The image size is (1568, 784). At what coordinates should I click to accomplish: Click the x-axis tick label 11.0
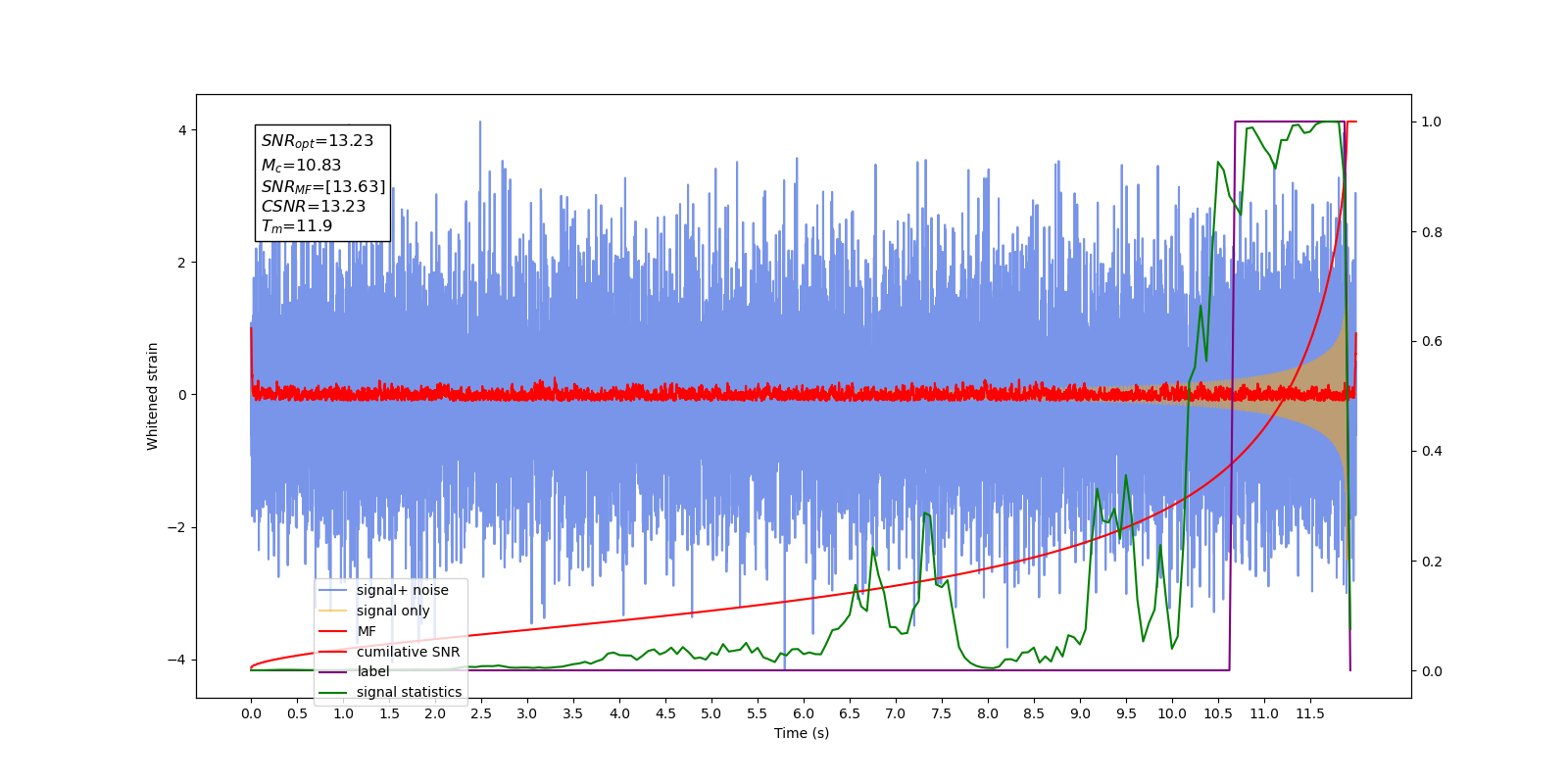1264,713
